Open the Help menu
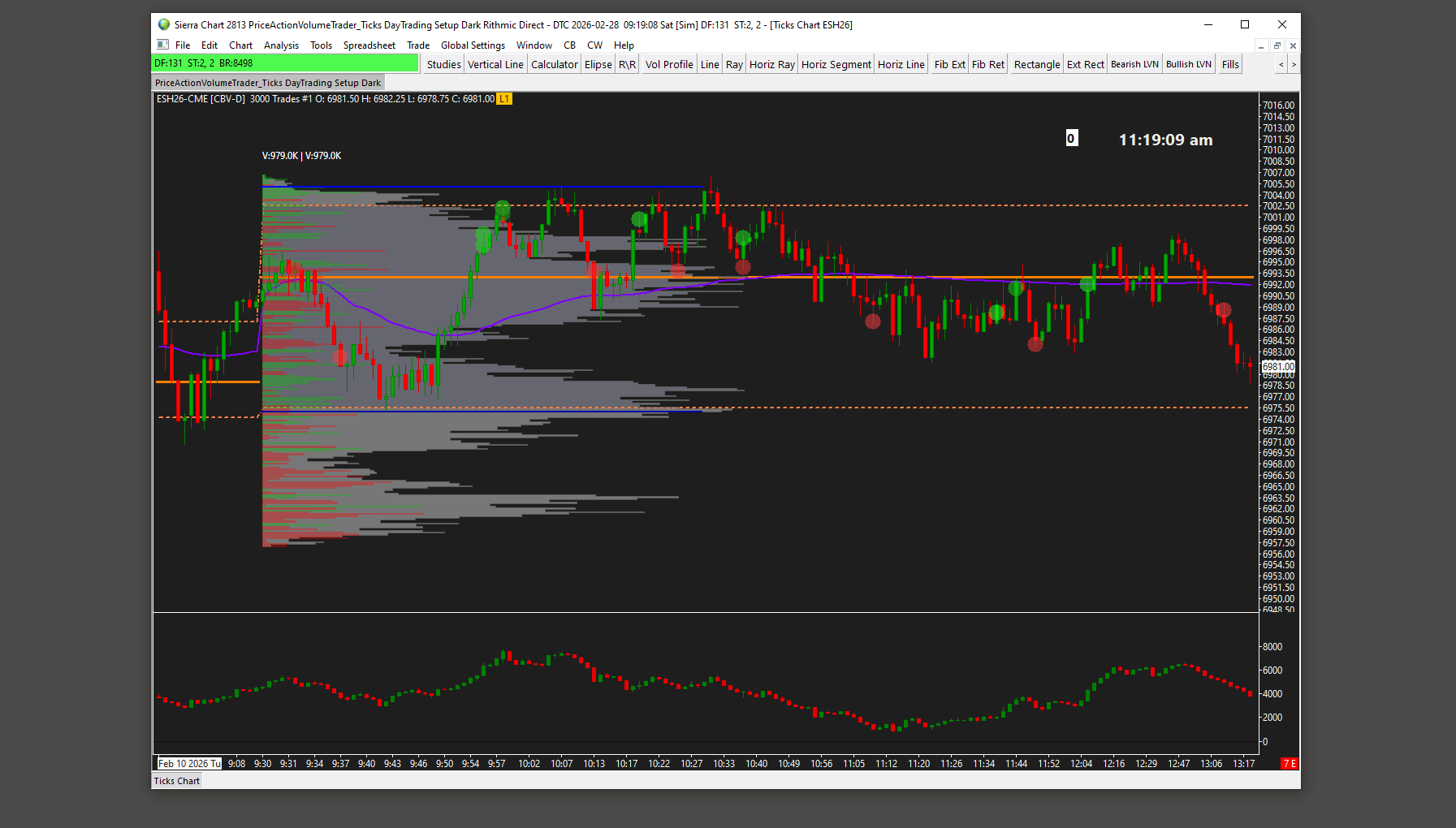 (x=624, y=45)
